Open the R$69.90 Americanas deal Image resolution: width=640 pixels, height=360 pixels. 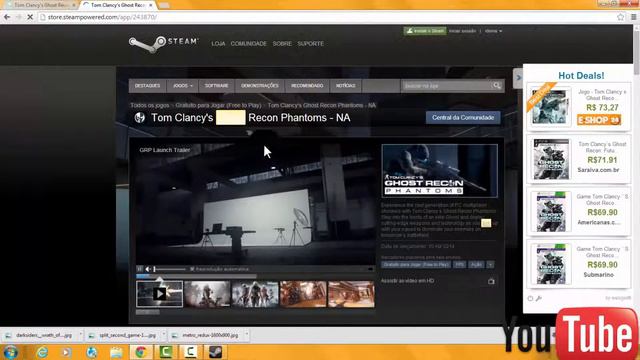pos(579,211)
